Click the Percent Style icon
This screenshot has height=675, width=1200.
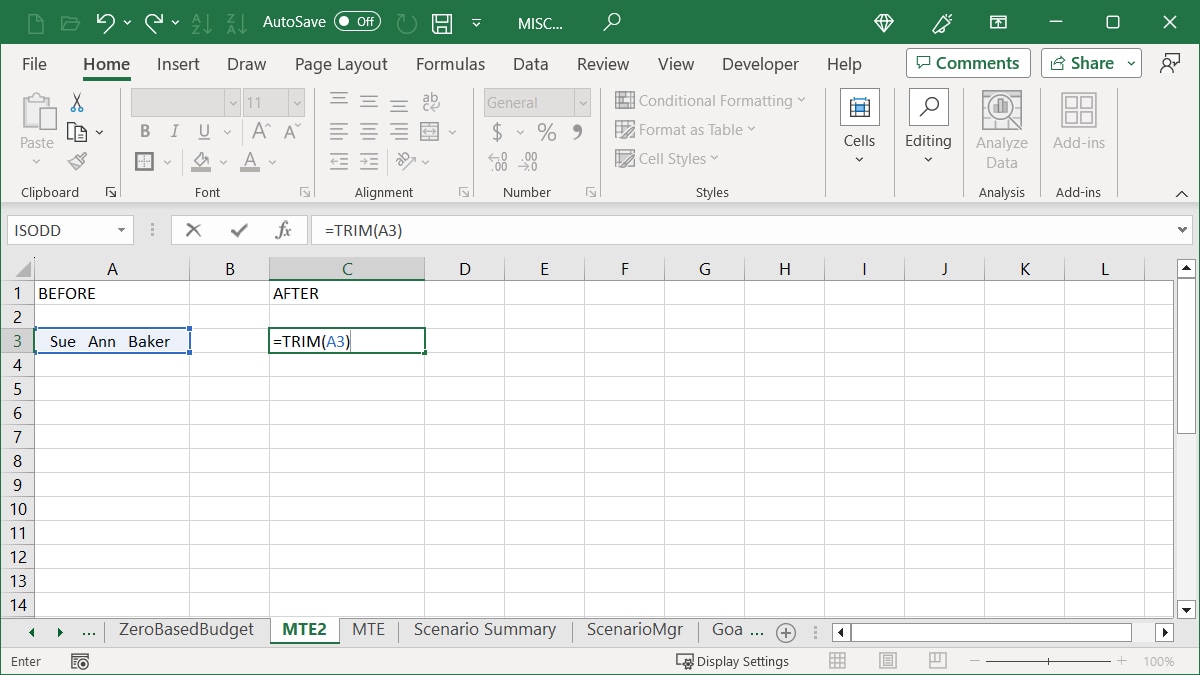point(546,130)
